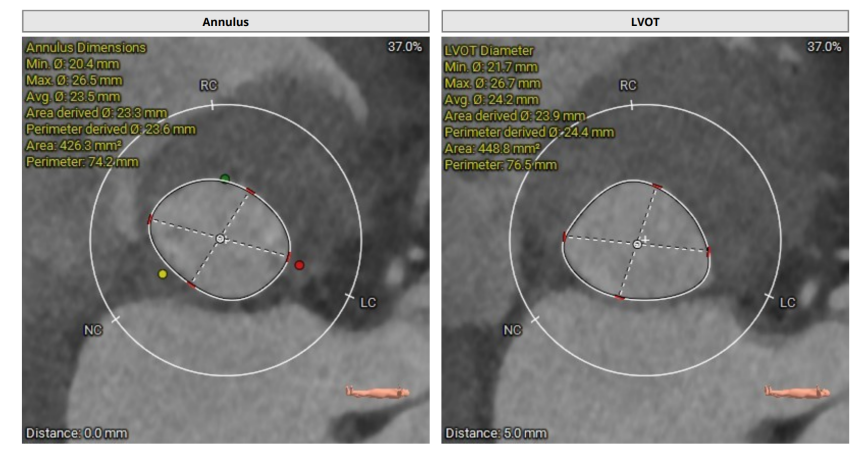Click the top red diameter endpoint on LVOT contour
Image resolution: width=866 pixels, height=462 pixels.
[x=657, y=187]
